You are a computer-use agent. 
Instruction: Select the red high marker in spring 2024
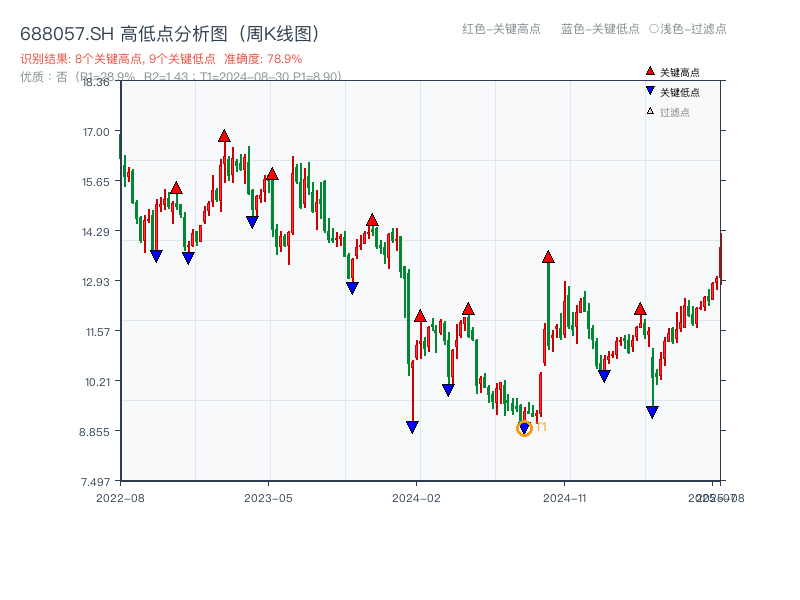tap(468, 309)
